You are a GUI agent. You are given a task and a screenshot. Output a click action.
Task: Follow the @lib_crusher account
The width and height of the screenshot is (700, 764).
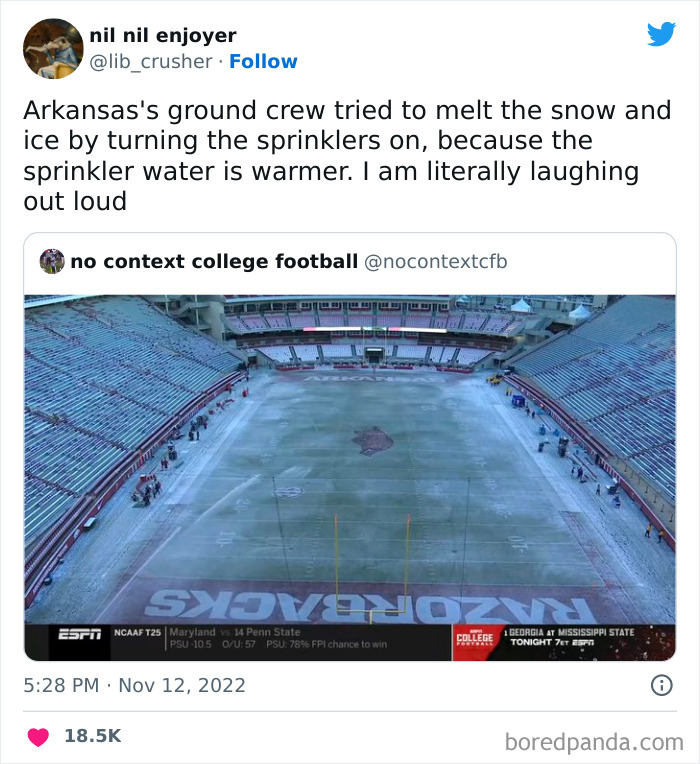[263, 62]
